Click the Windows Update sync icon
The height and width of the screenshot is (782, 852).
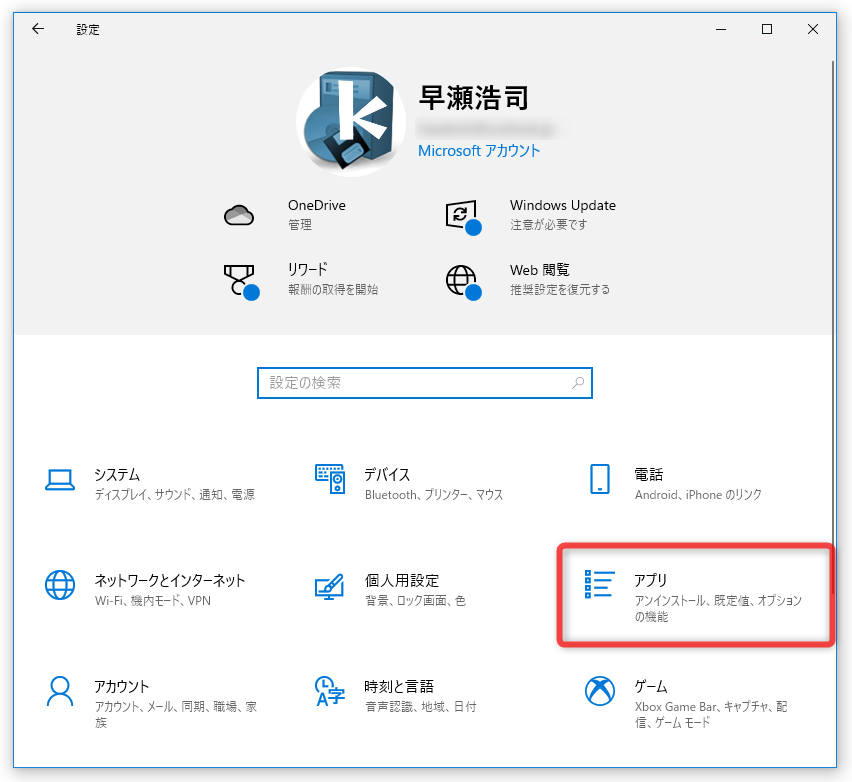tap(463, 216)
